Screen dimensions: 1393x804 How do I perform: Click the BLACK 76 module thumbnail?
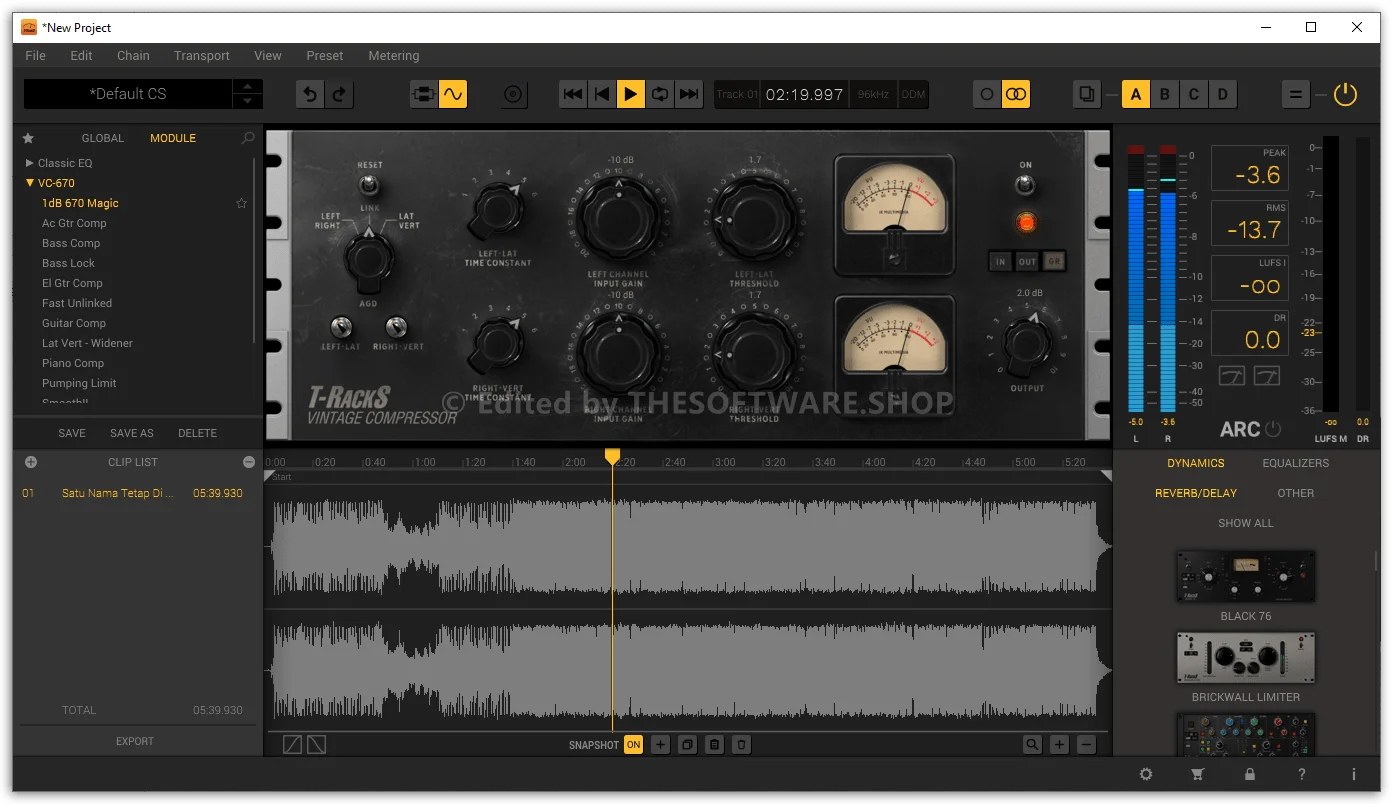pyautogui.click(x=1245, y=576)
